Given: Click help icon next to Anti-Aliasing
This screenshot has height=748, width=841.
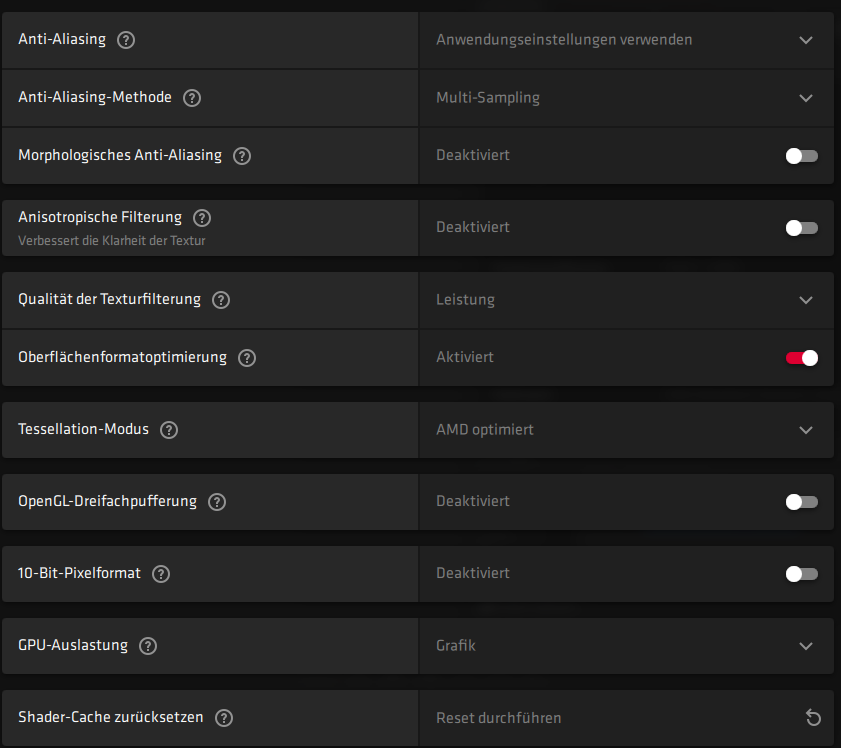Looking at the screenshot, I should 126,40.
